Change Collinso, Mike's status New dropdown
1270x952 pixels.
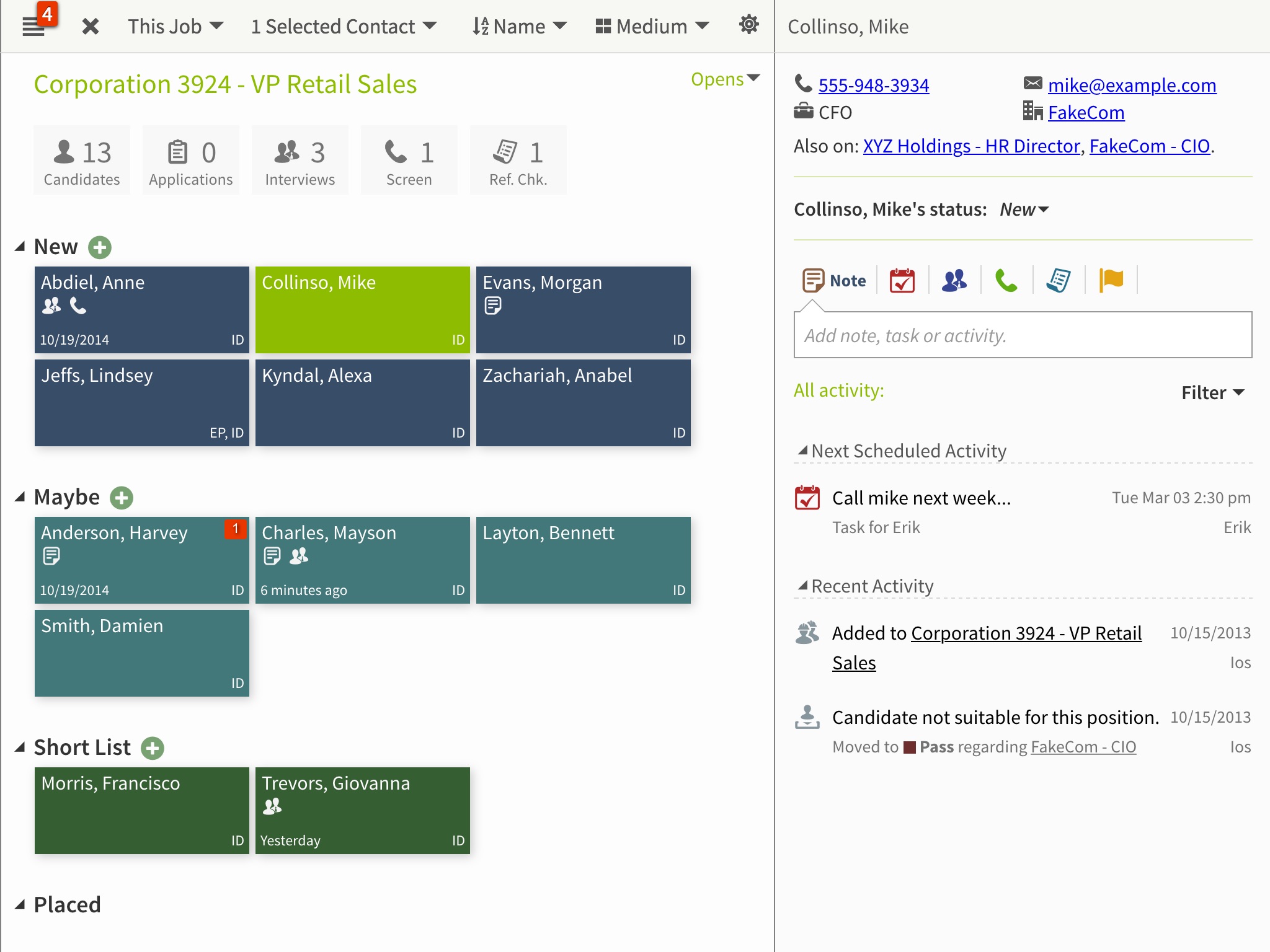(x=1024, y=209)
